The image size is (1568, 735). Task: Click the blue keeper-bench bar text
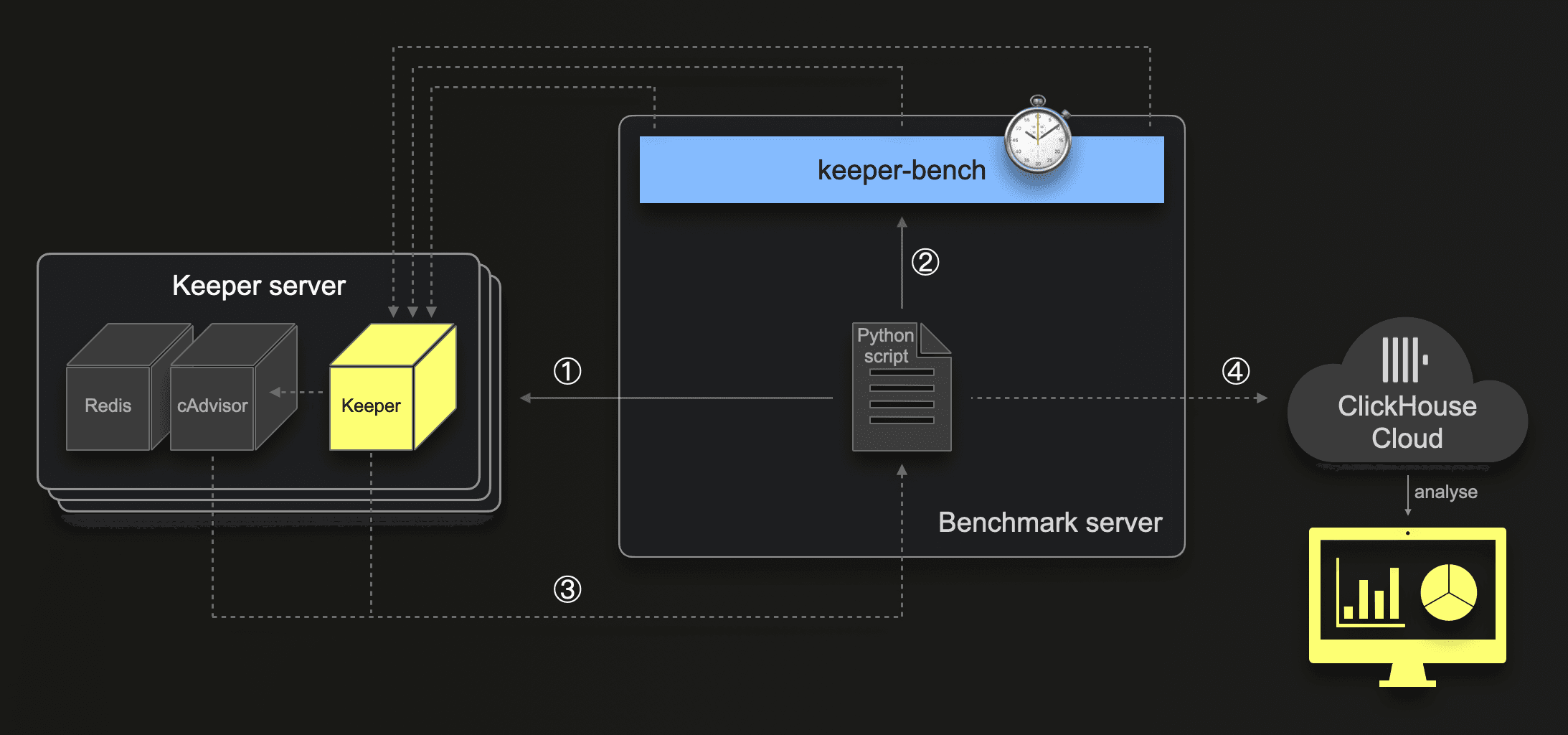[901, 171]
